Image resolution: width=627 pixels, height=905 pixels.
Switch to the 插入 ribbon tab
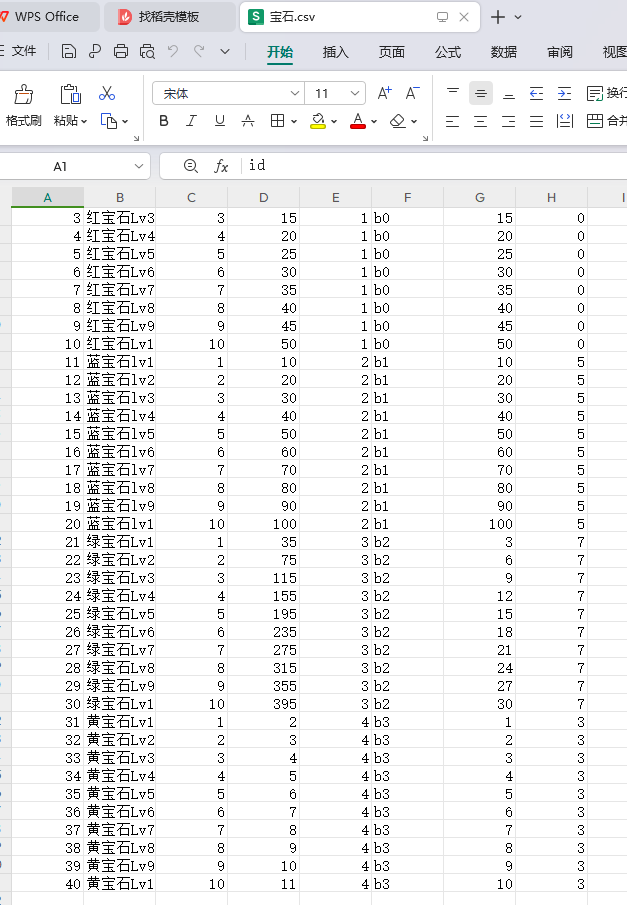[x=336, y=52]
